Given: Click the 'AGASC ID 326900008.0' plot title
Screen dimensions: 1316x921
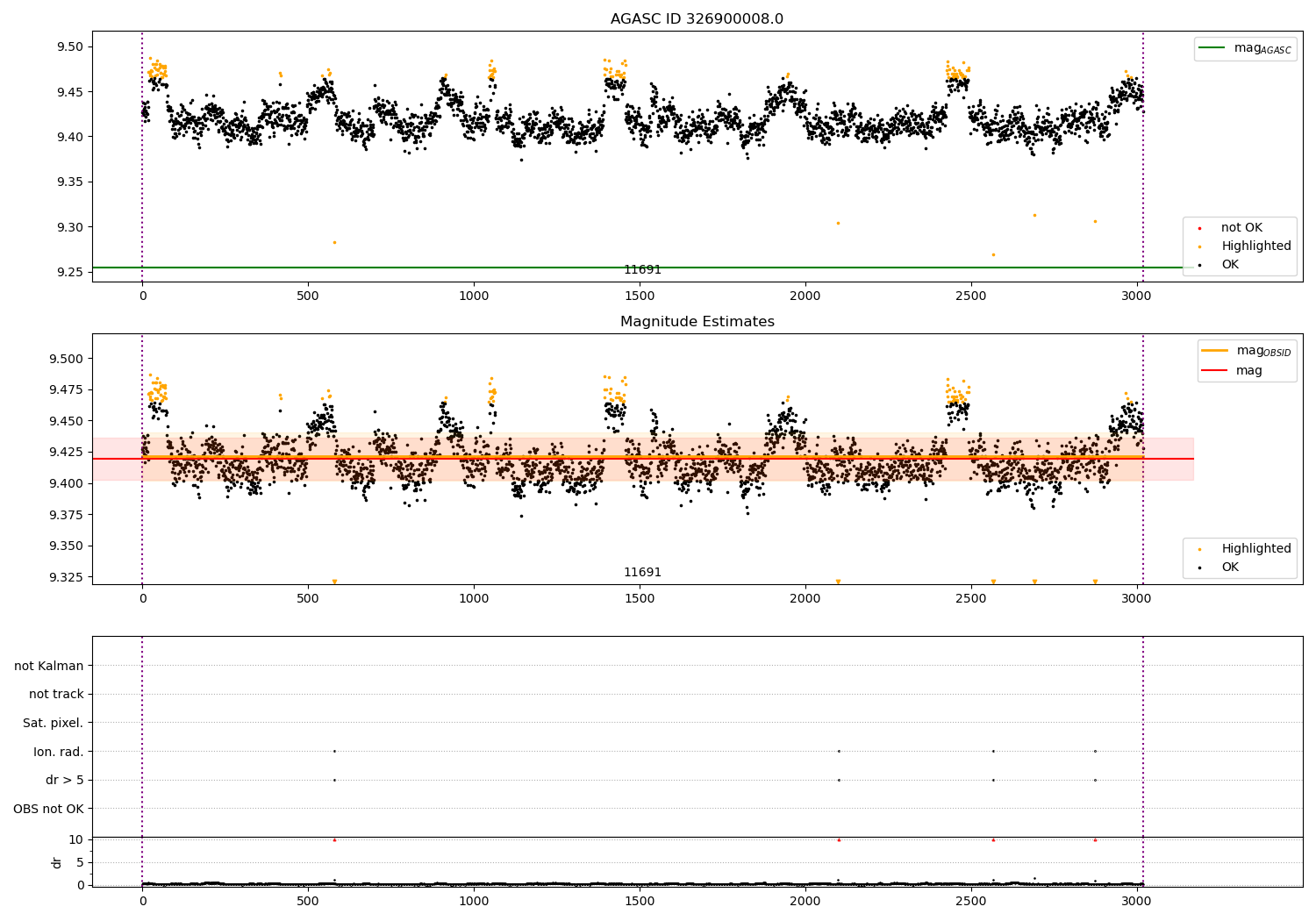Looking at the screenshot, I should coord(697,19).
